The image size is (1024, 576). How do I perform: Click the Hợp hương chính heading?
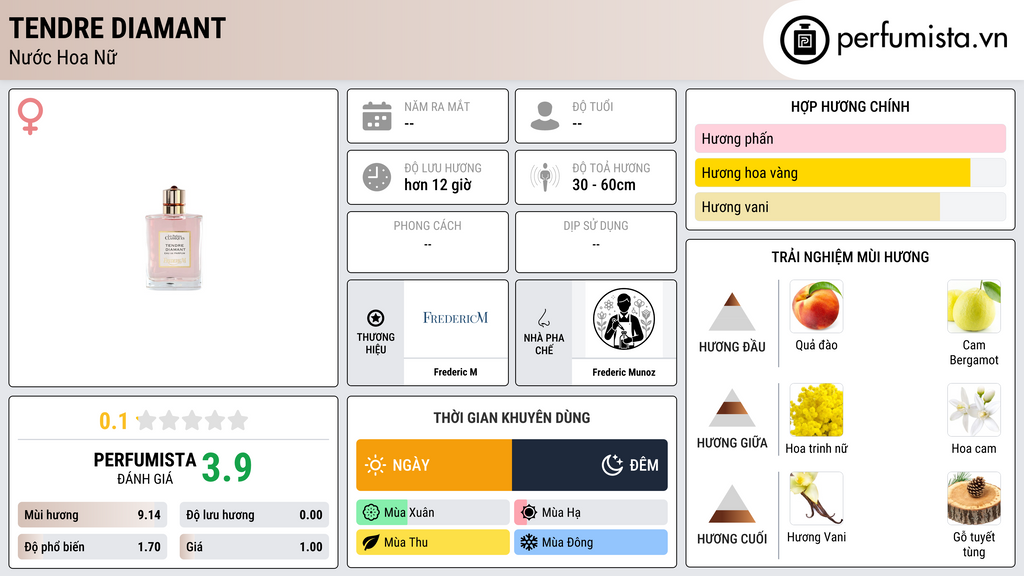[x=850, y=106]
